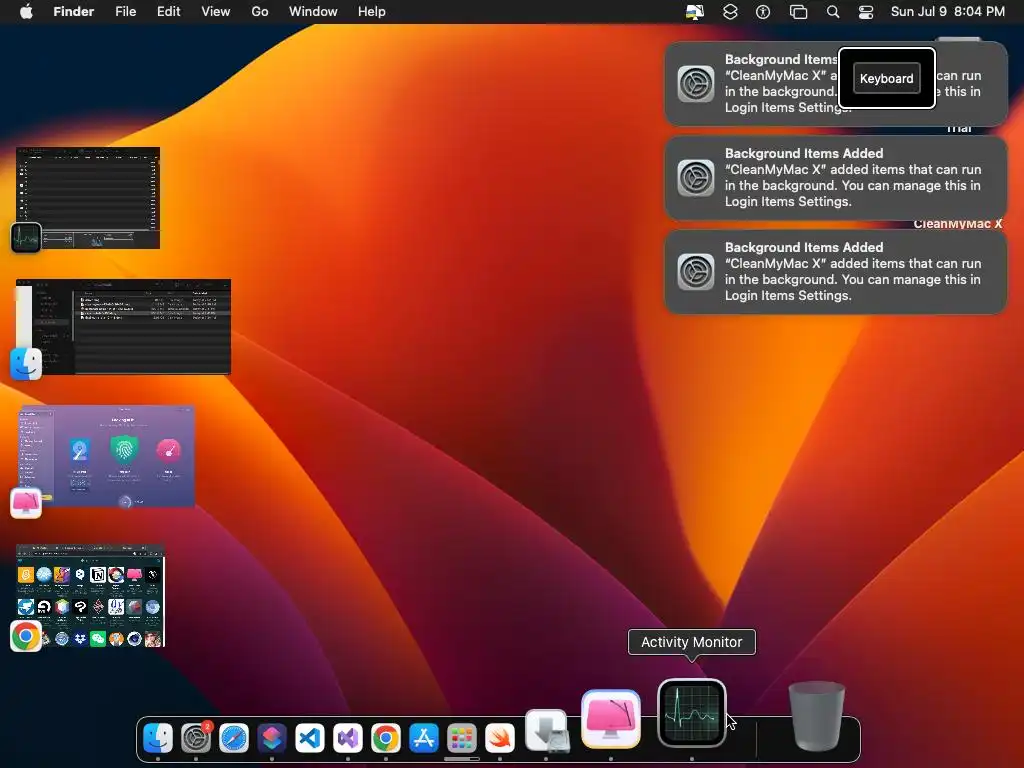Switch to the Activity Monitor window thumbnail
This screenshot has width=1024, height=768.
(x=88, y=198)
